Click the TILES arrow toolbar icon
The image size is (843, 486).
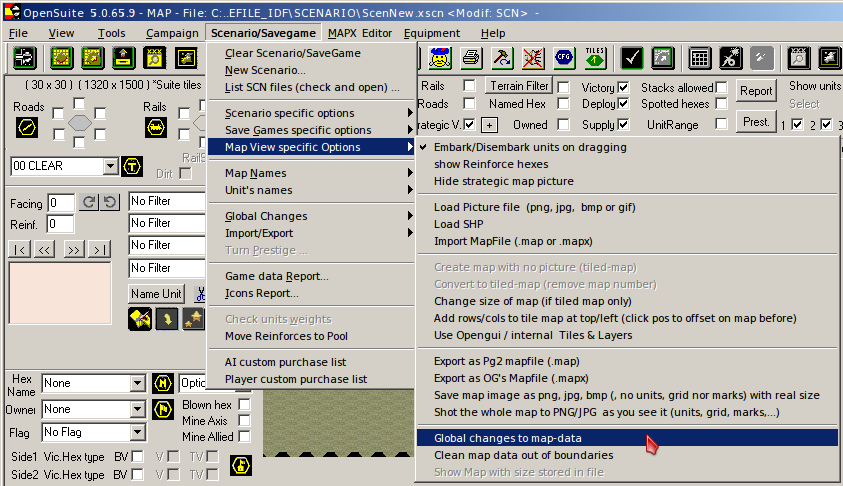pyautogui.click(x=595, y=58)
